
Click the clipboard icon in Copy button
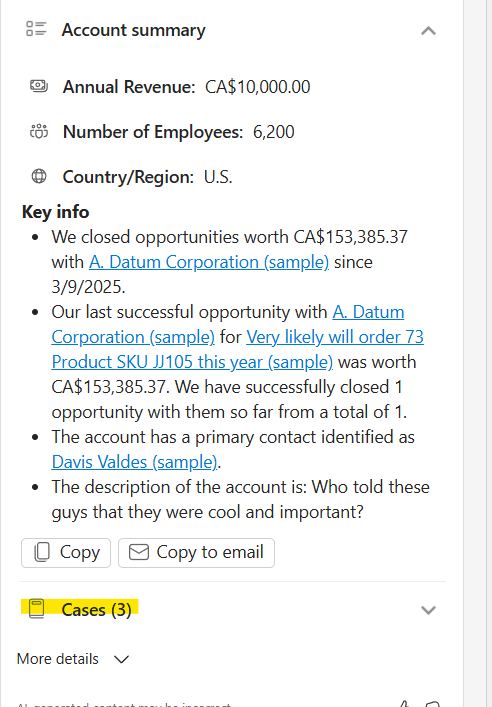(42, 552)
